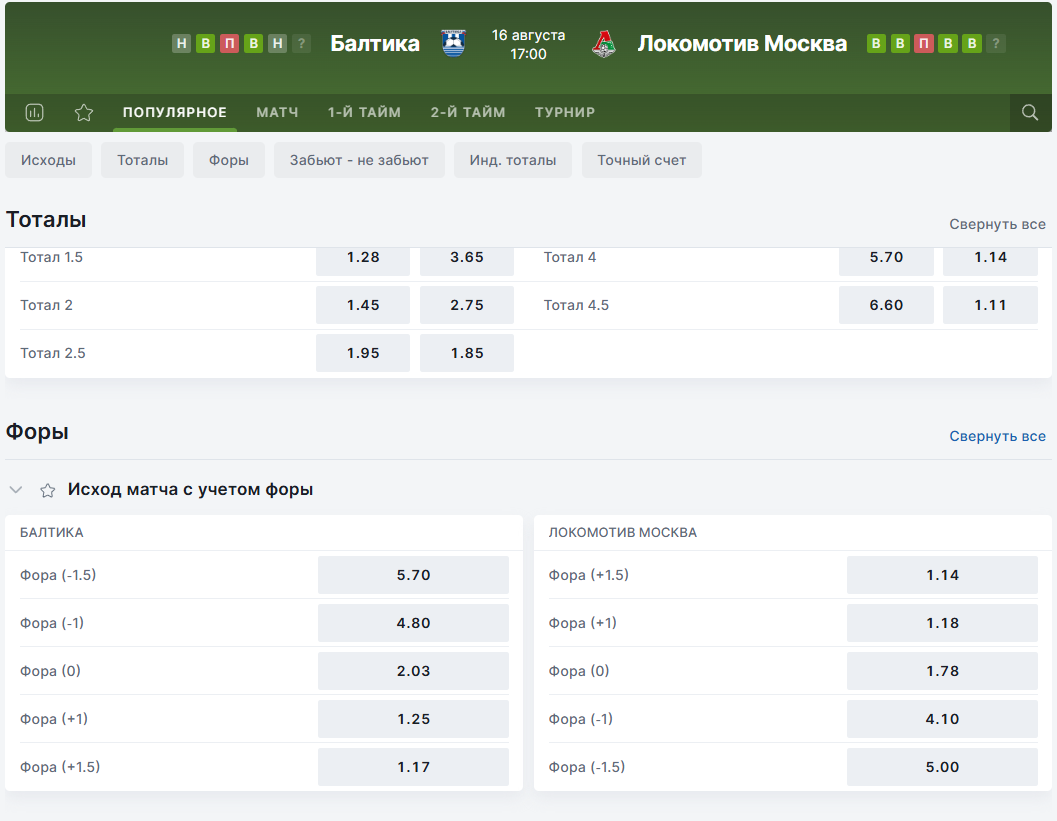Bet Локомотив Фора (-1.5) at 5.00
Viewport: 1057px width, 821px height.
(942, 767)
